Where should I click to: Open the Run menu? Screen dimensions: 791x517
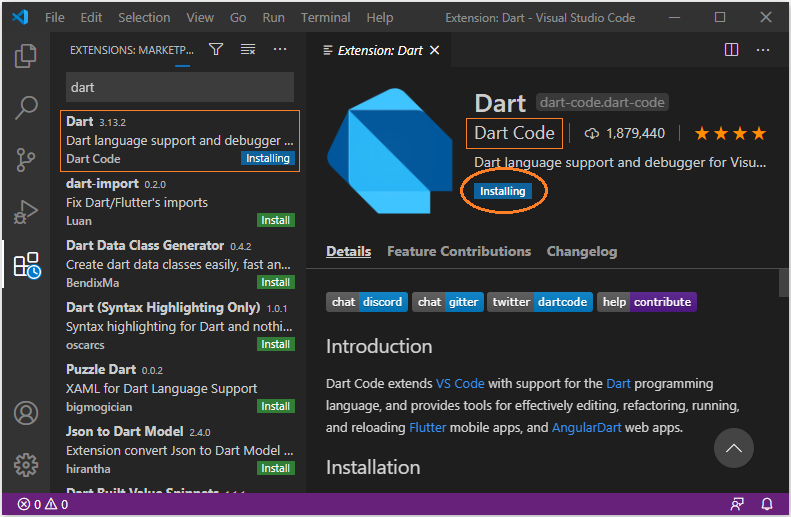point(273,18)
